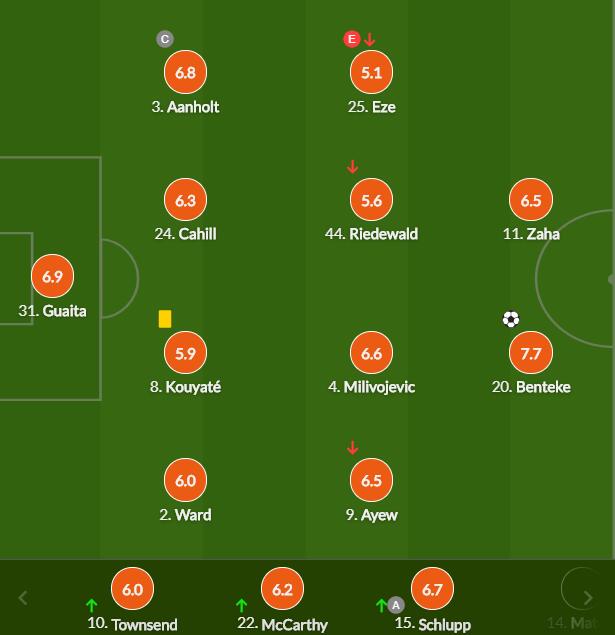Open the player name 2. Ward
The height and width of the screenshot is (635, 615).
click(x=185, y=515)
